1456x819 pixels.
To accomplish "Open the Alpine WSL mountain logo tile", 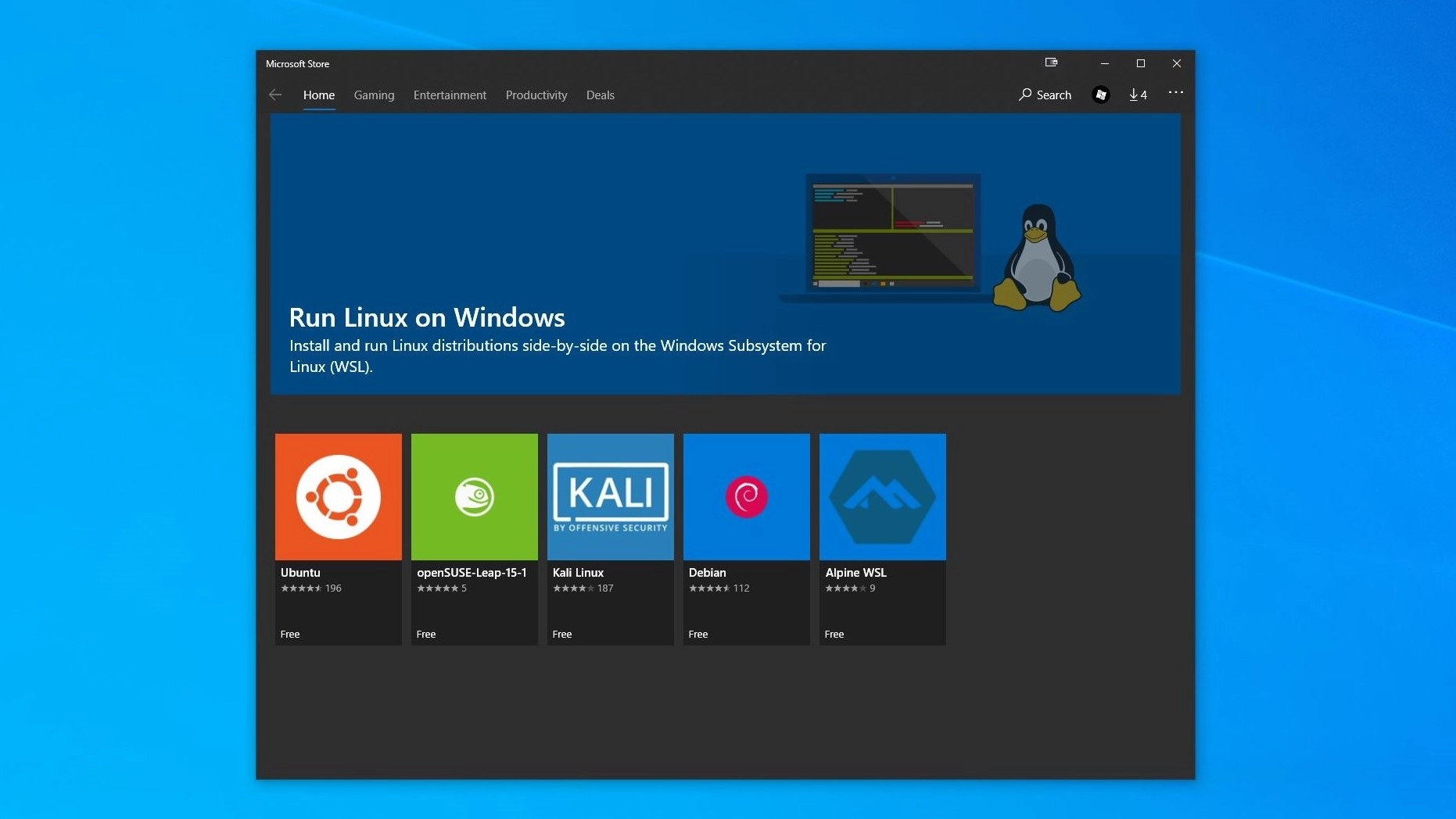I will tap(883, 497).
